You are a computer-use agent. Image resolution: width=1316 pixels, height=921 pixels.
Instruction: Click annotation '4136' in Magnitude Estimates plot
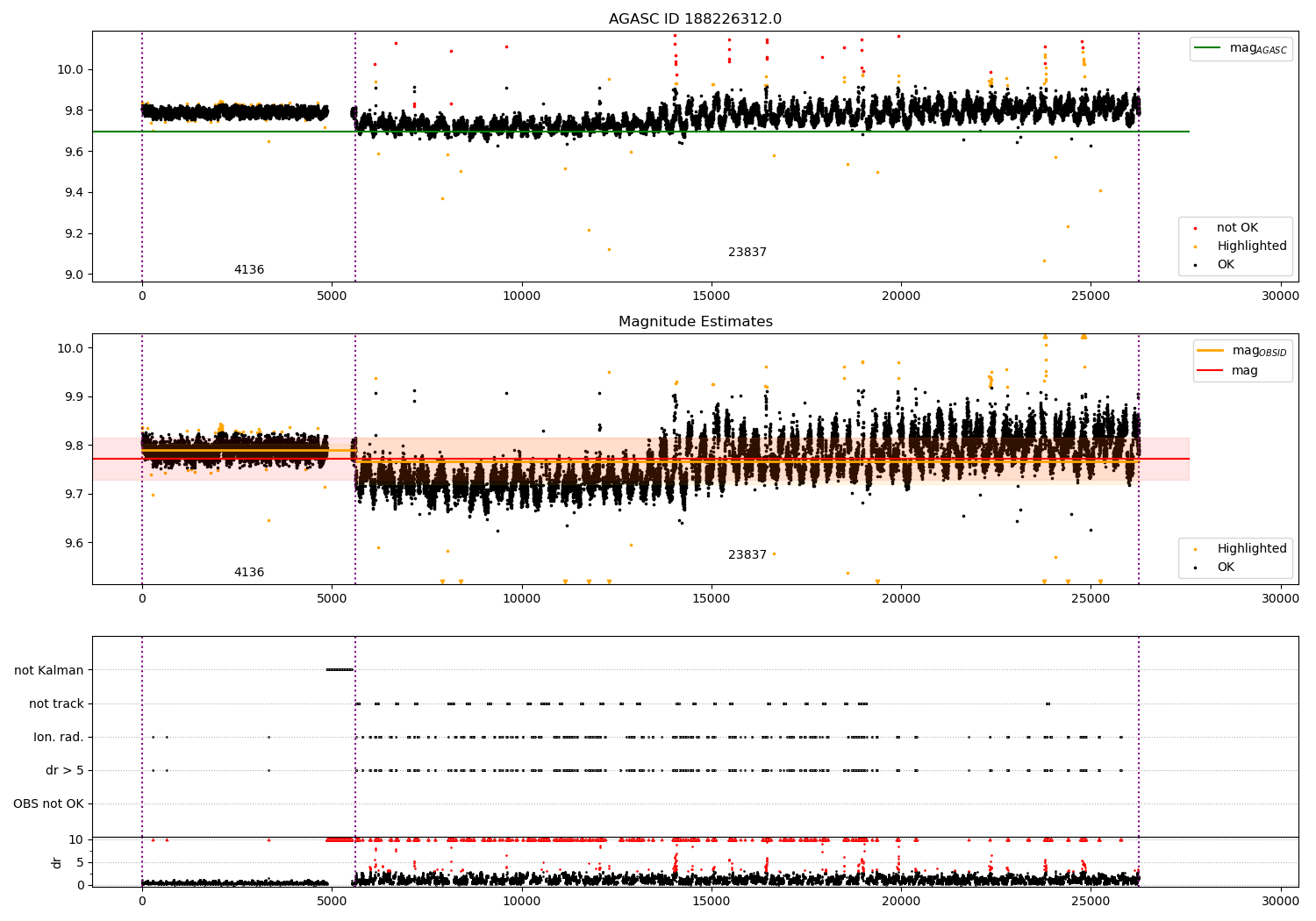pos(249,573)
